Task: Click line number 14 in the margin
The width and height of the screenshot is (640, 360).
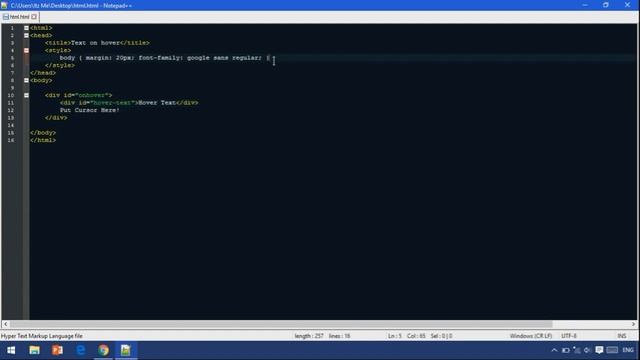Action: coord(11,125)
